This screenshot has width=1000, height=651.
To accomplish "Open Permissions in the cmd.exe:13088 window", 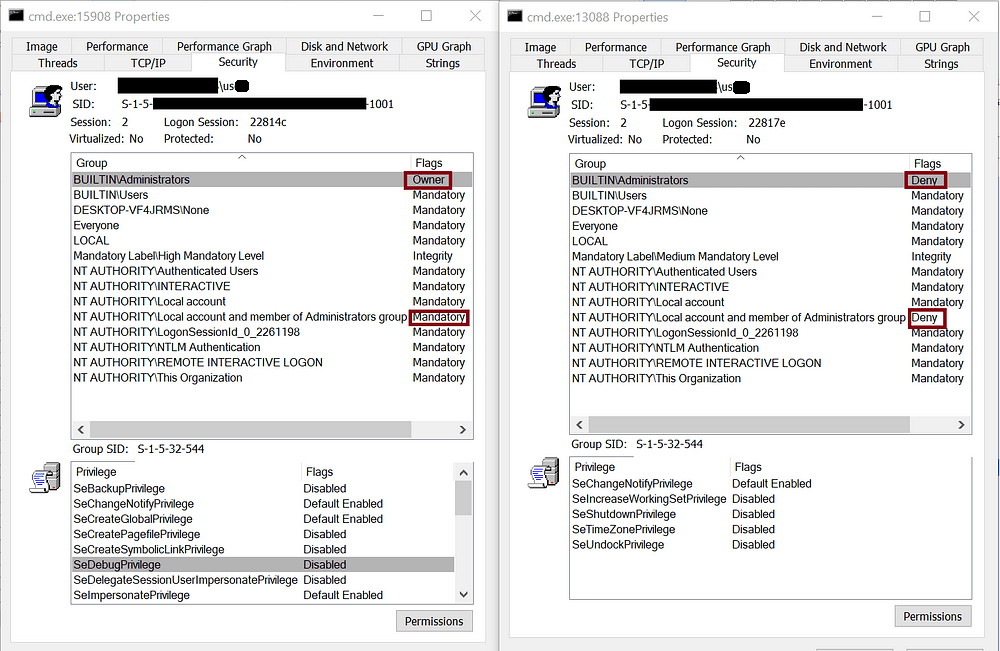I will (932, 616).
